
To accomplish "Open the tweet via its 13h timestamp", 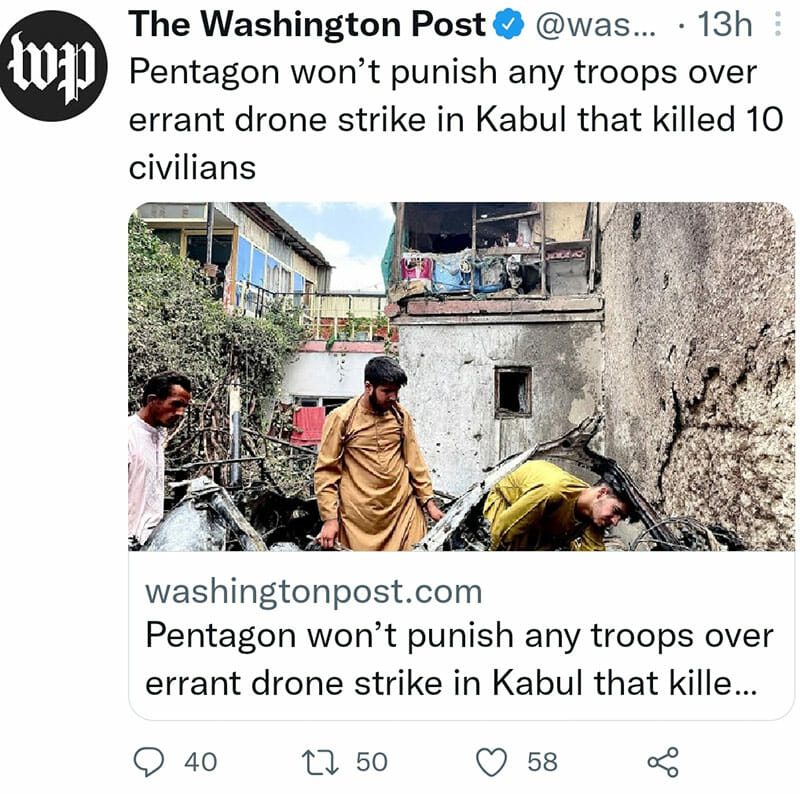I will coord(724,24).
